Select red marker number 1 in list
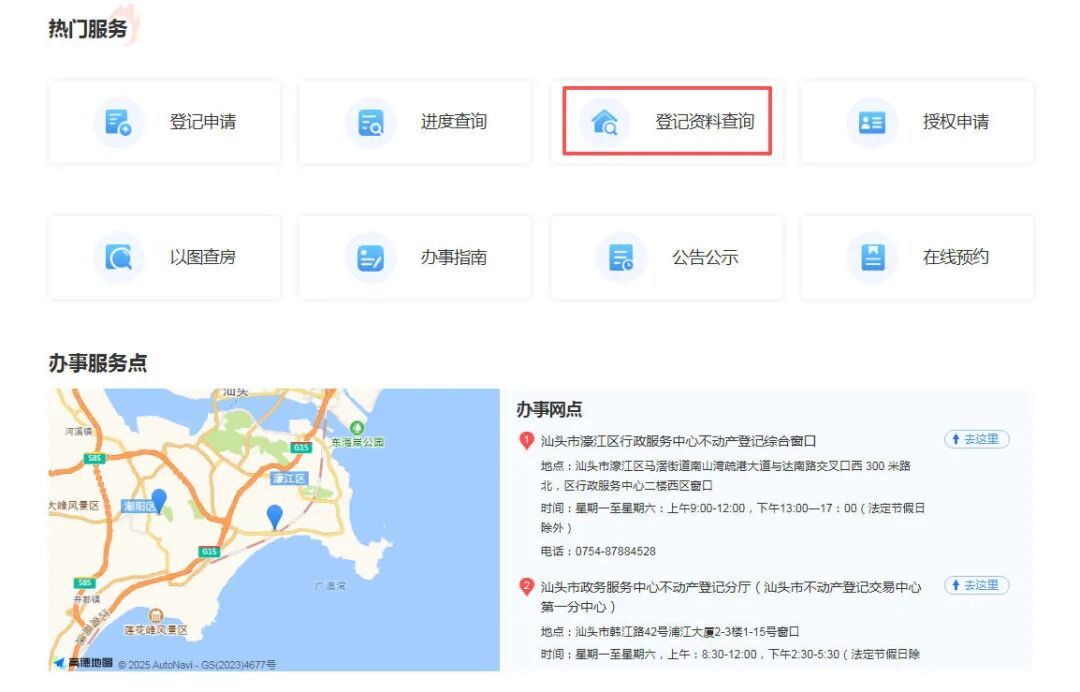The width and height of the screenshot is (1080, 692). (526, 441)
